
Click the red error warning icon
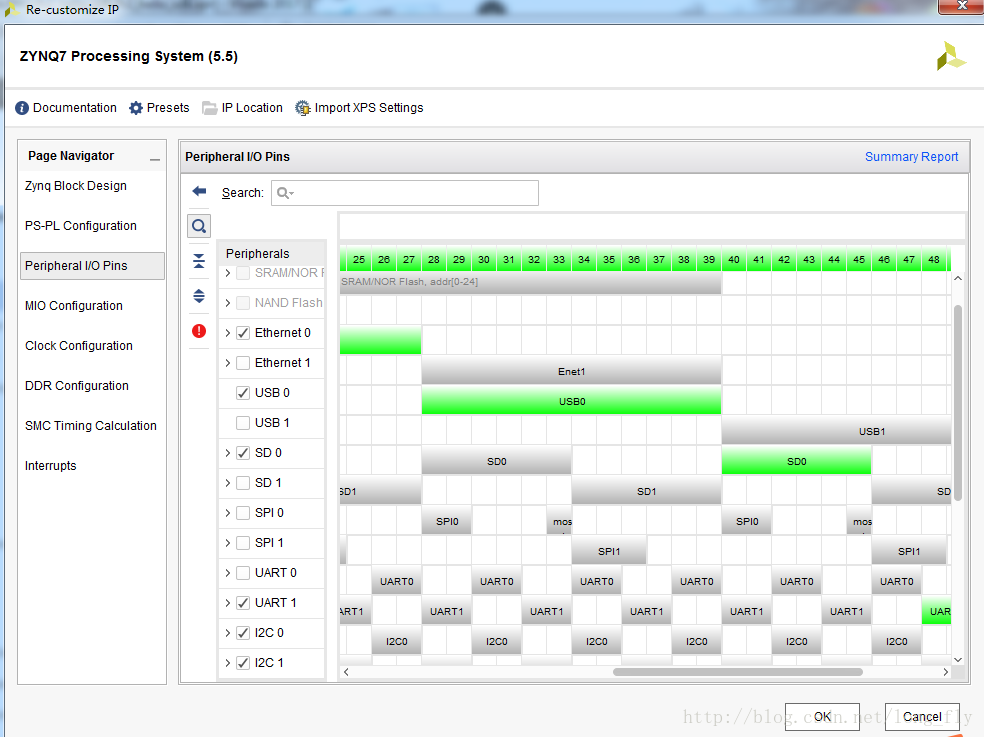[x=199, y=331]
